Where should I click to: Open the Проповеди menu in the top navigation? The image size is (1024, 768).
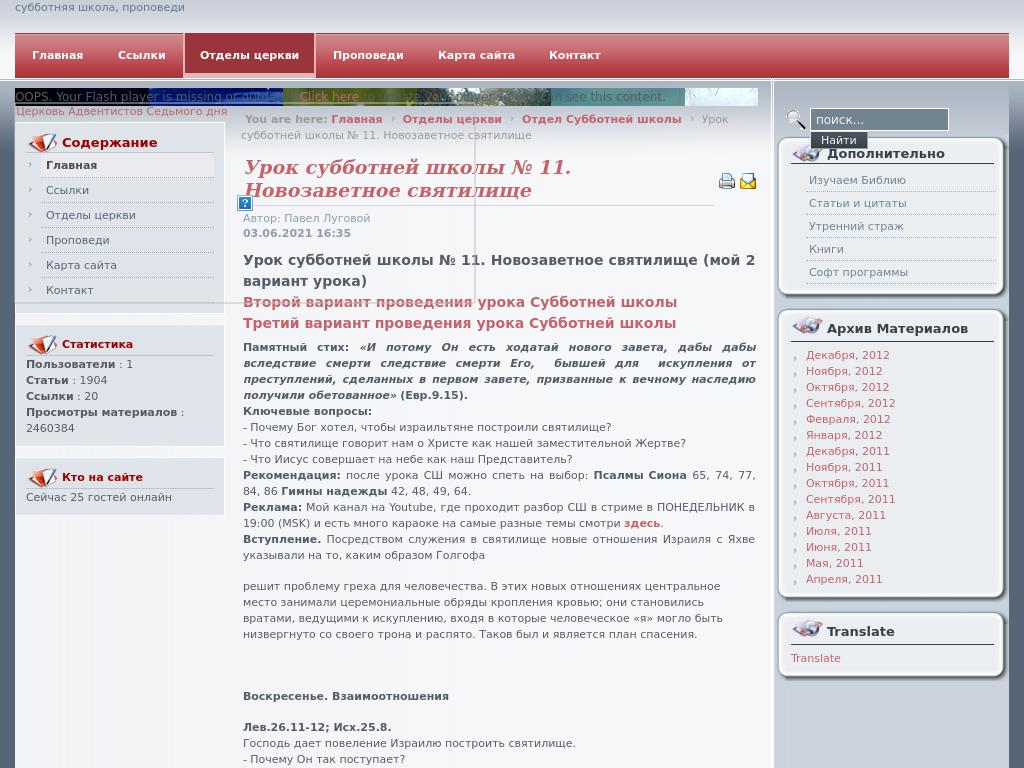(x=368, y=55)
